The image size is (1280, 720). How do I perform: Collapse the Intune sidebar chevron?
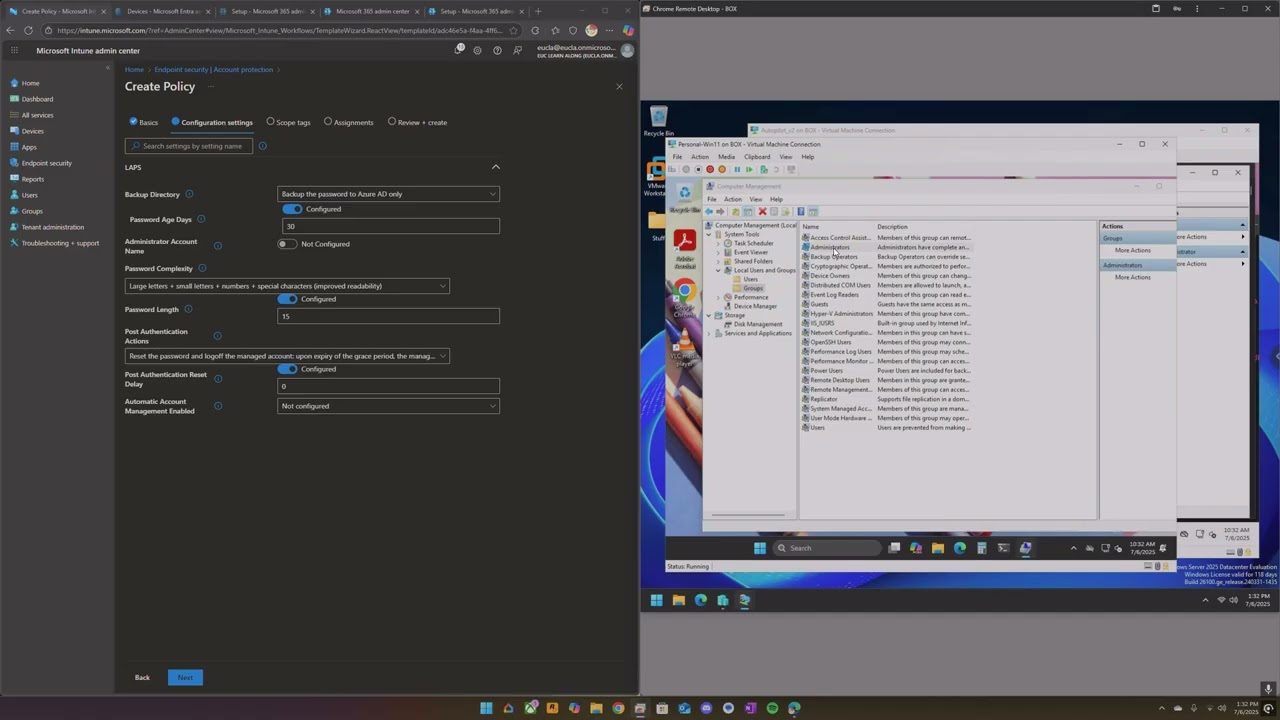108,68
